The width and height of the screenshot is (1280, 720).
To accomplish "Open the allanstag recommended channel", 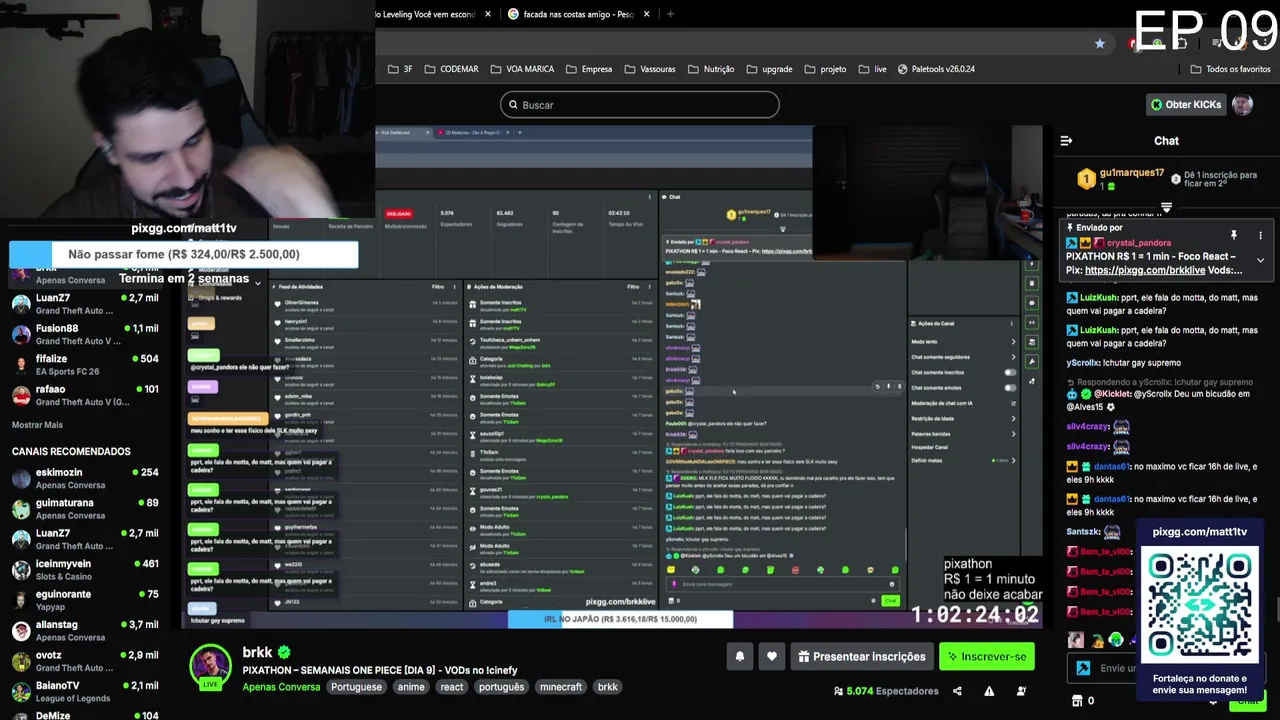I will pyautogui.click(x=85, y=631).
